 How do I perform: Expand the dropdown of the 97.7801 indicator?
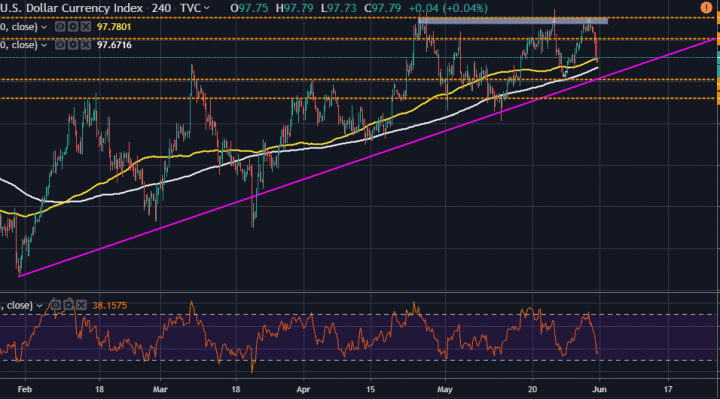click(x=44, y=27)
